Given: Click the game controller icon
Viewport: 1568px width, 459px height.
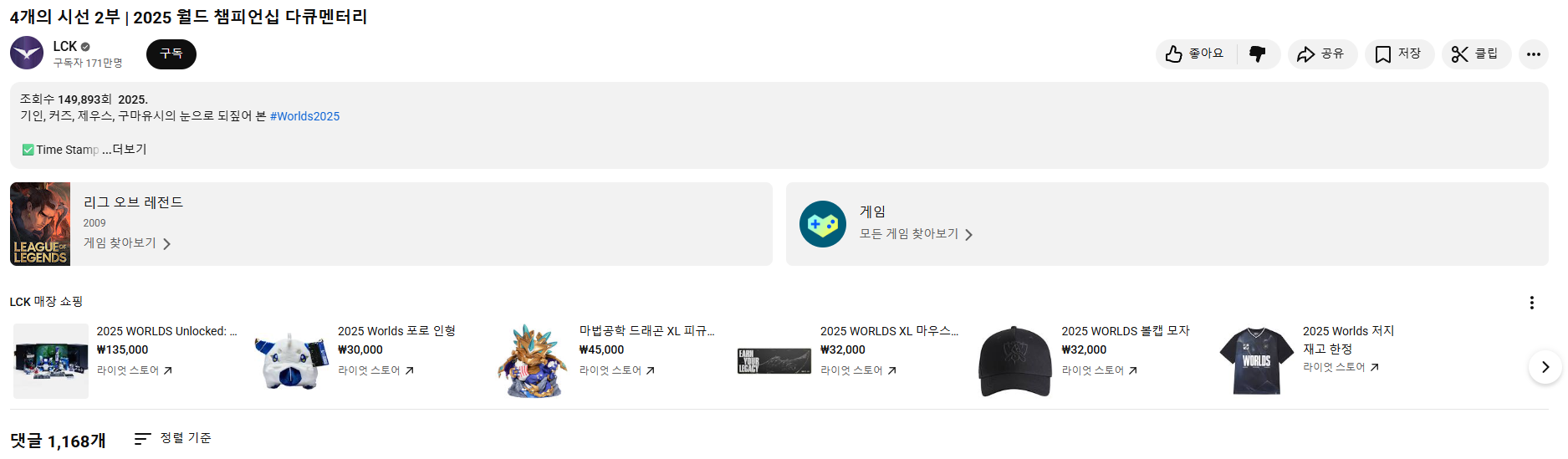Looking at the screenshot, I should [822, 224].
